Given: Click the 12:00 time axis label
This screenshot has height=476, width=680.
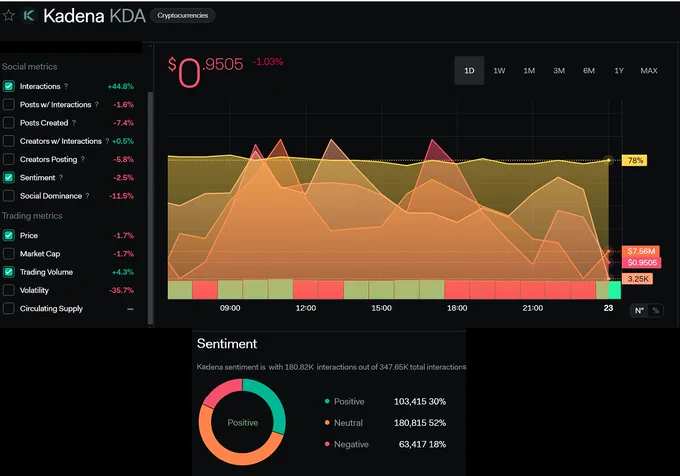Looking at the screenshot, I should [x=306, y=308].
